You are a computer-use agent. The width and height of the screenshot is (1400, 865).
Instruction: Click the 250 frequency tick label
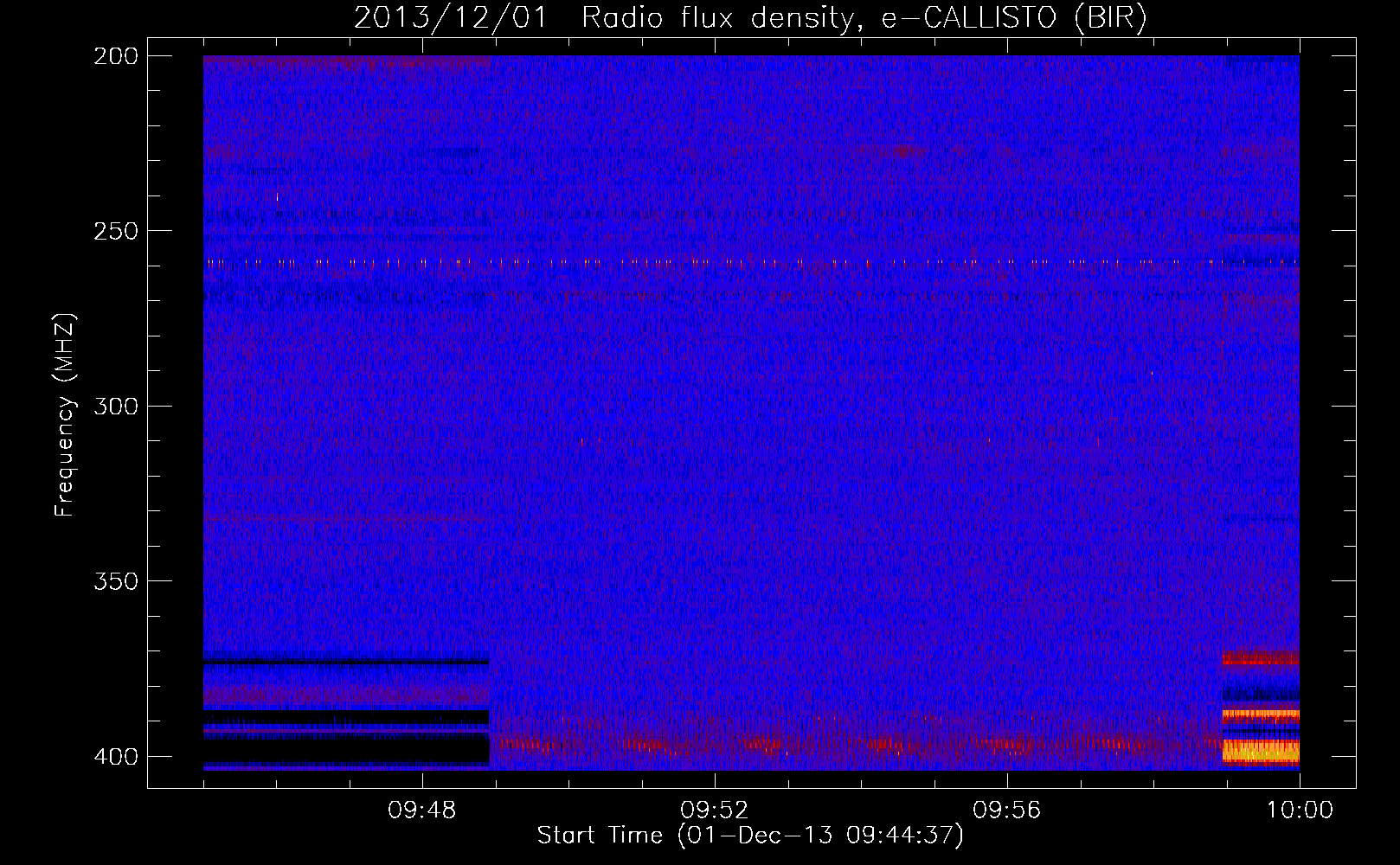[x=116, y=231]
